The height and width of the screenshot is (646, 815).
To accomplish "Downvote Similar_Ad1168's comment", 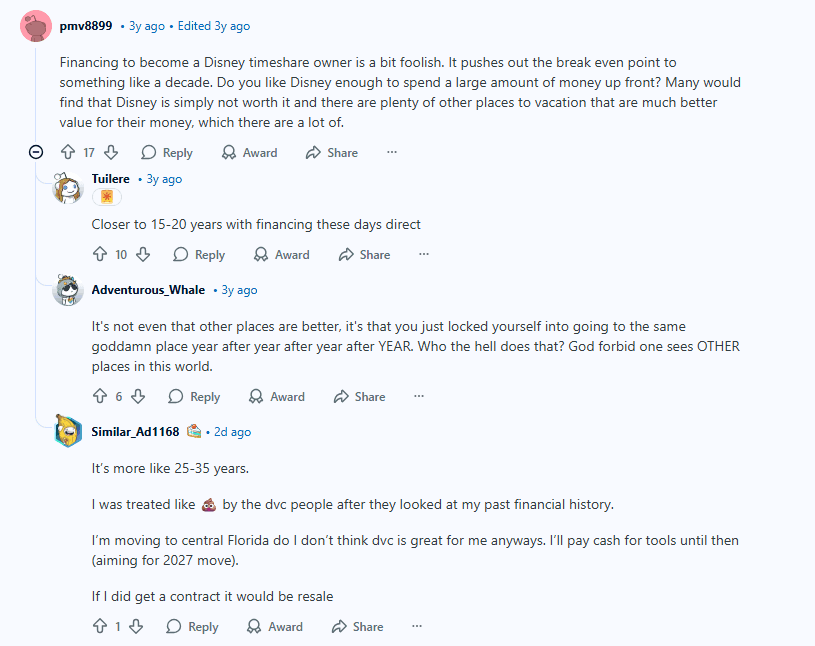I will click(x=137, y=627).
